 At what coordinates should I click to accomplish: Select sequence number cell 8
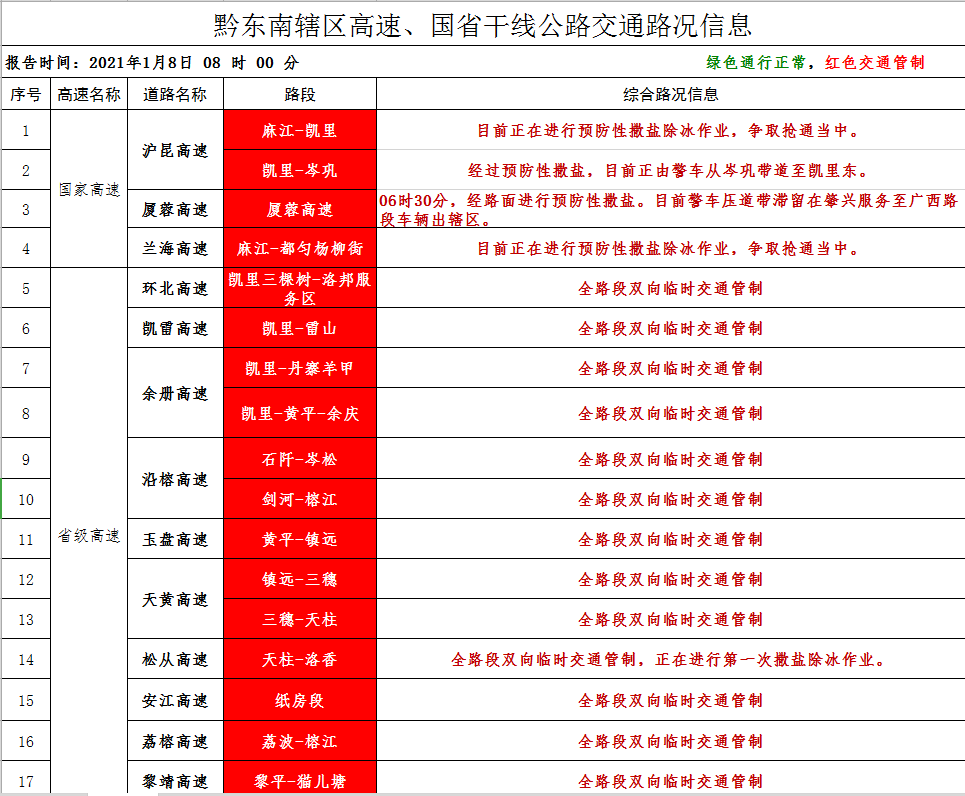[26, 413]
